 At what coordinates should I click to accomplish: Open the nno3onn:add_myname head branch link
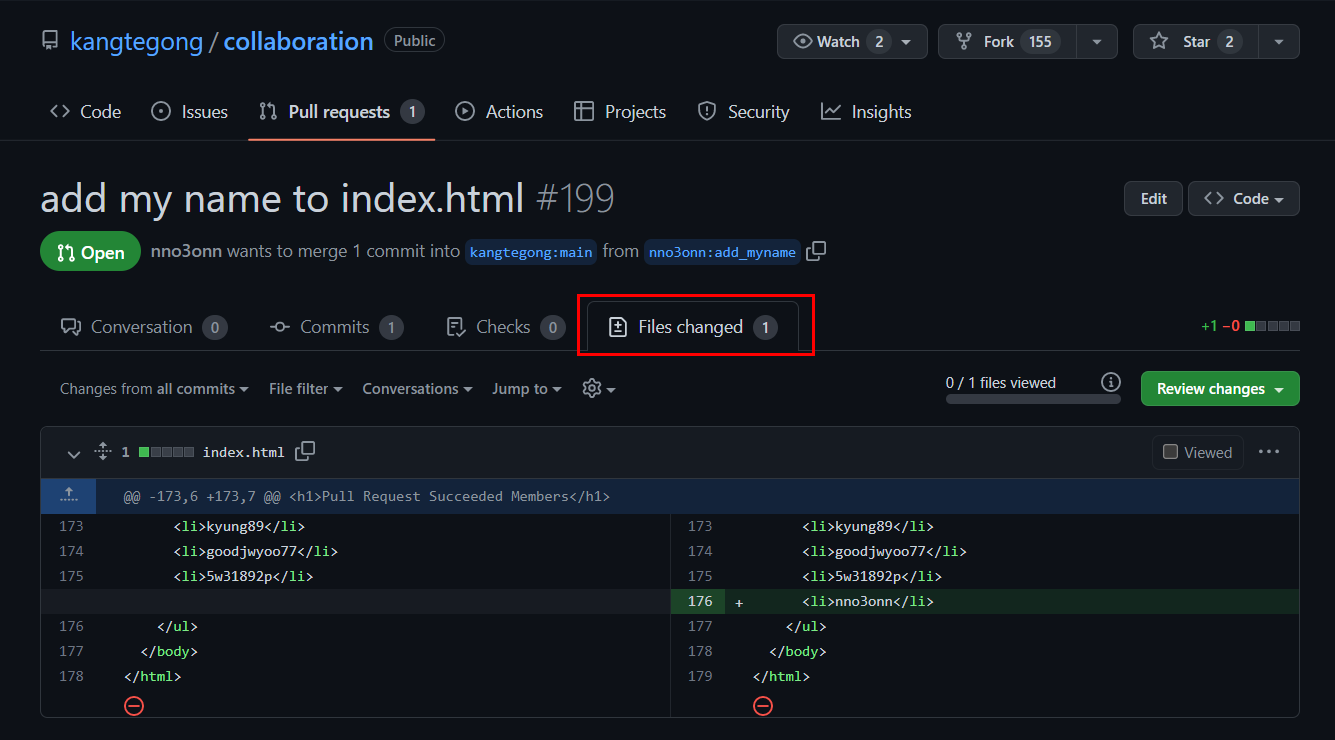click(x=722, y=252)
